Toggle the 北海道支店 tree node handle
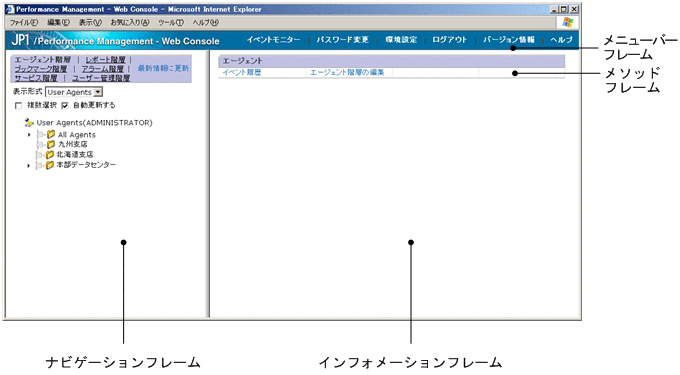This screenshot has width=680, height=375. 40,155
